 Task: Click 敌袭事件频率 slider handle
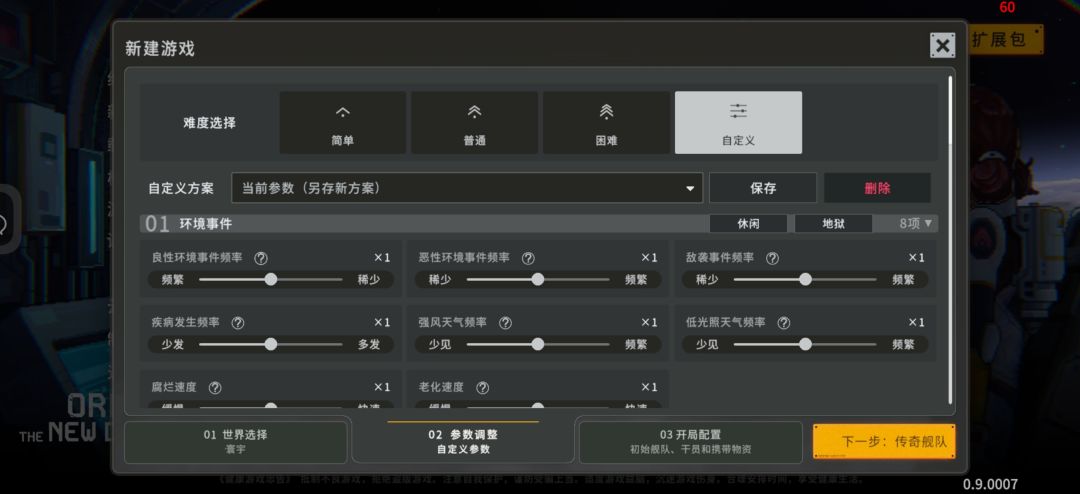coord(805,280)
